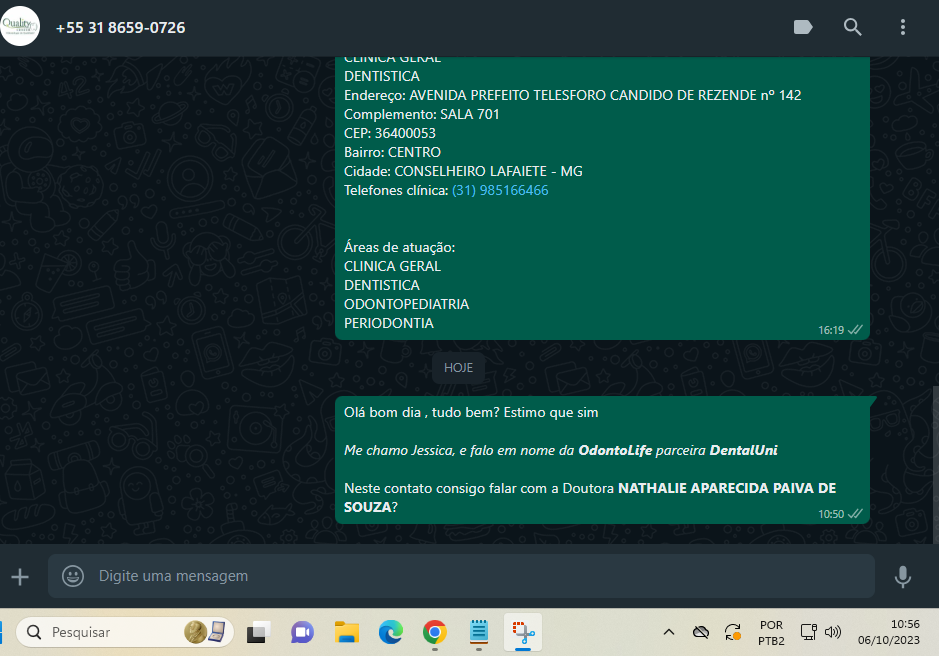
Task: Click the medal highlight icon in search box
Action: coord(195,631)
